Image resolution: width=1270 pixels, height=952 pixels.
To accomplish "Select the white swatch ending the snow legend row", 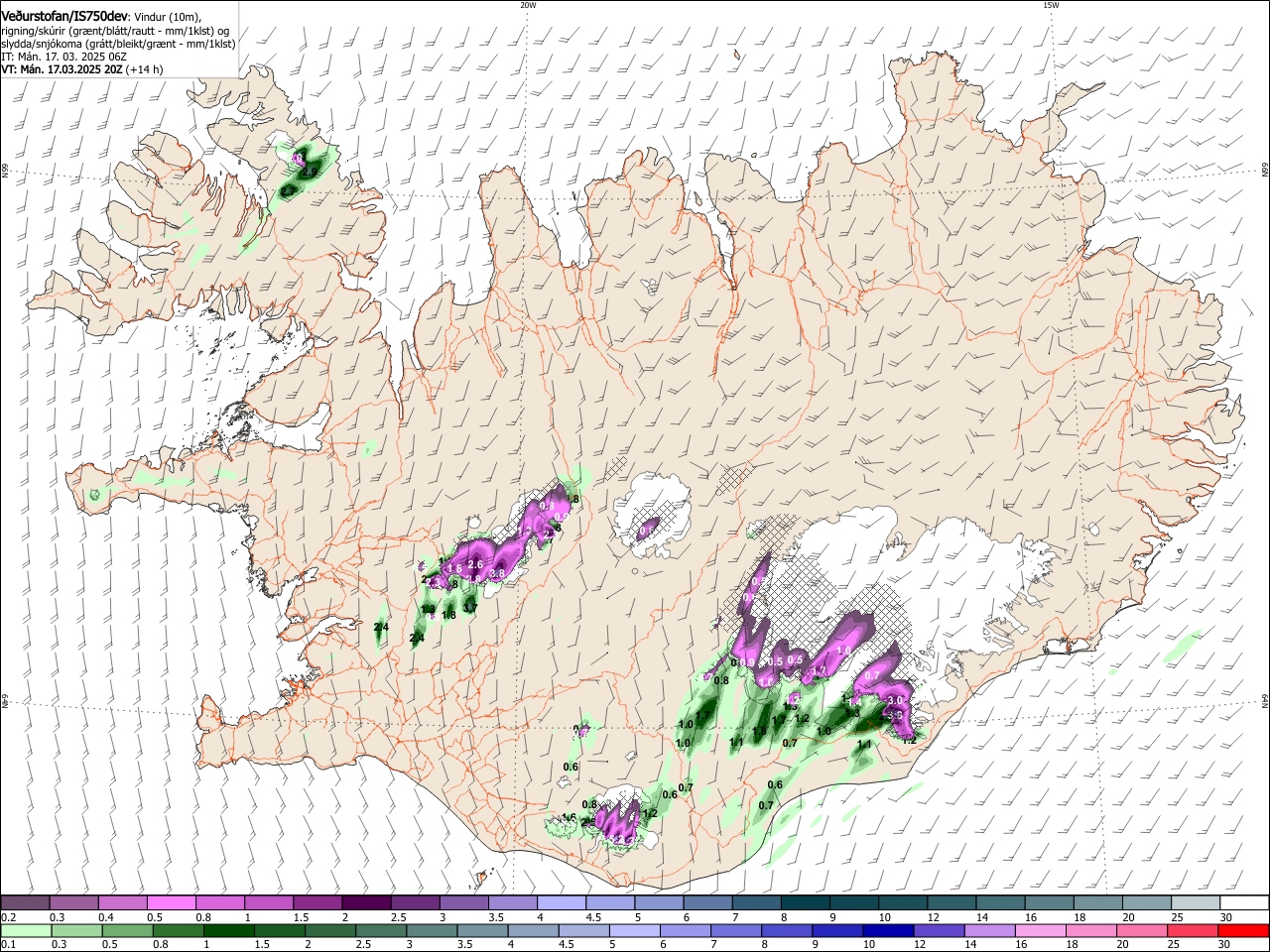I will click(x=1244, y=902).
